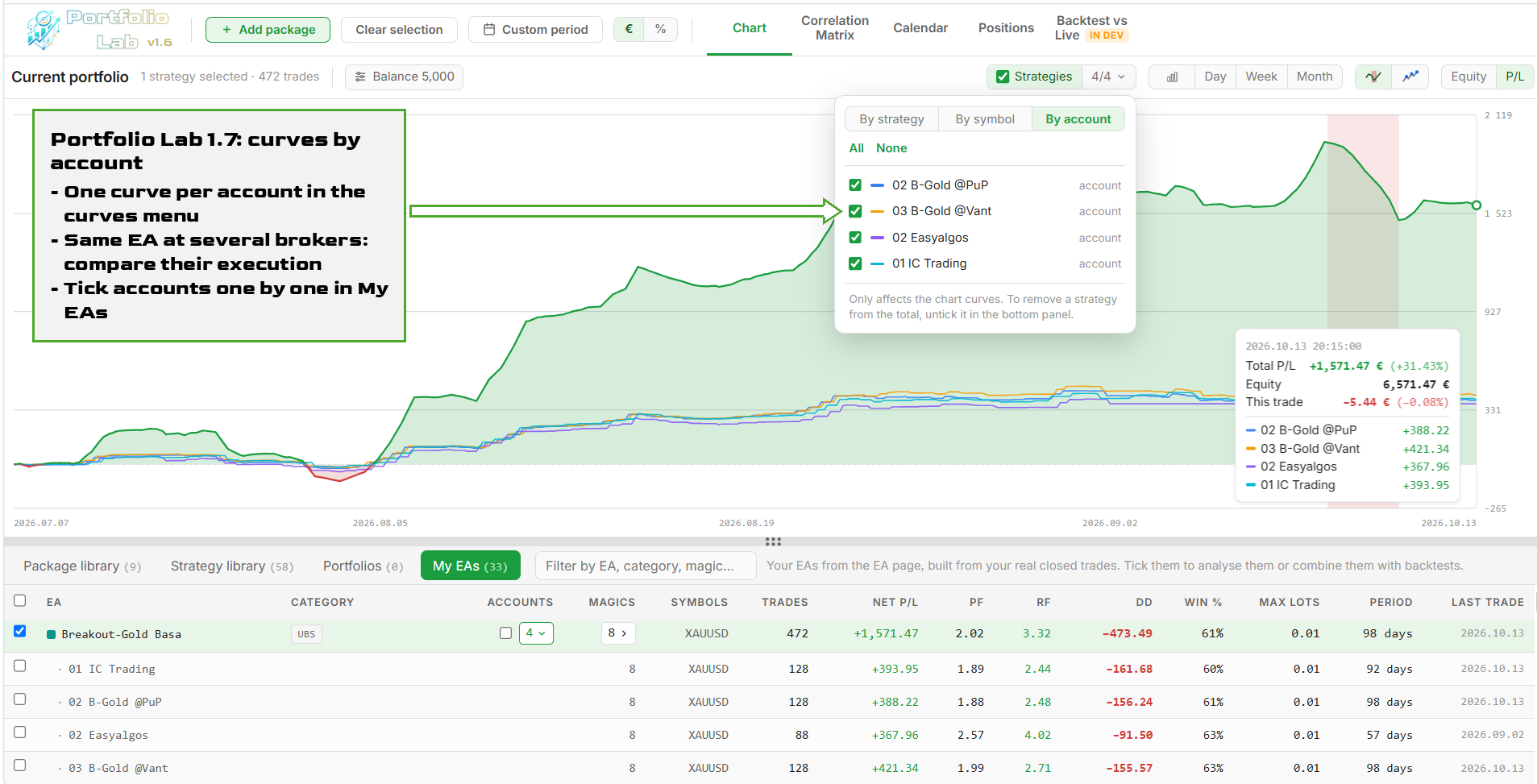Expand the 8 magics list
This screenshot has width=1537, height=784.
coord(618,633)
